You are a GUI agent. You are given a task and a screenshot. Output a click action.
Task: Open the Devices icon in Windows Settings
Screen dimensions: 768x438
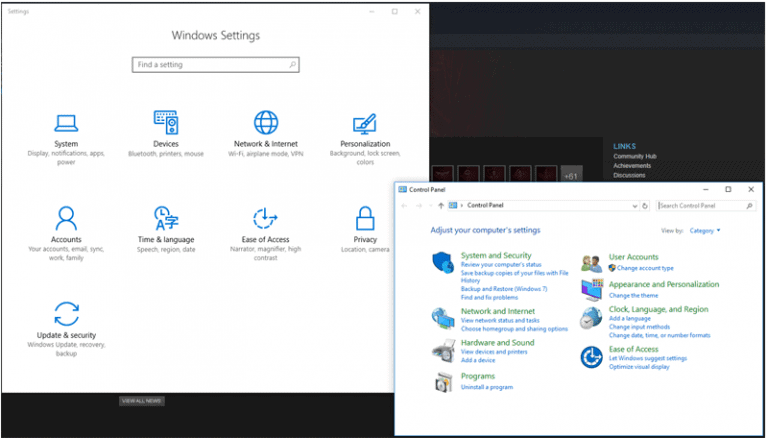point(166,122)
